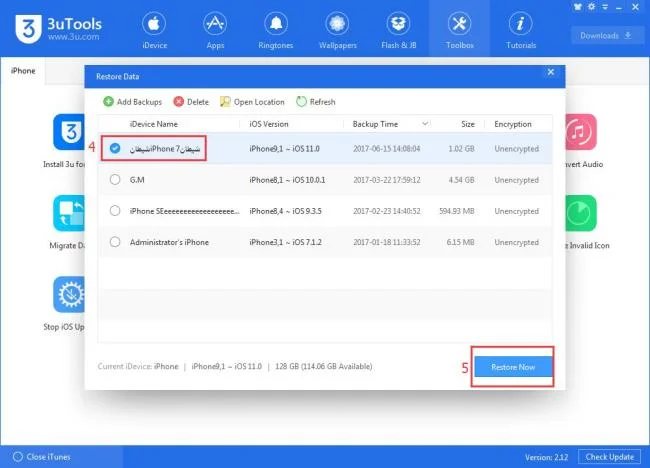Click the 'G.M' device name
This screenshot has height=468, width=650.
(x=137, y=180)
